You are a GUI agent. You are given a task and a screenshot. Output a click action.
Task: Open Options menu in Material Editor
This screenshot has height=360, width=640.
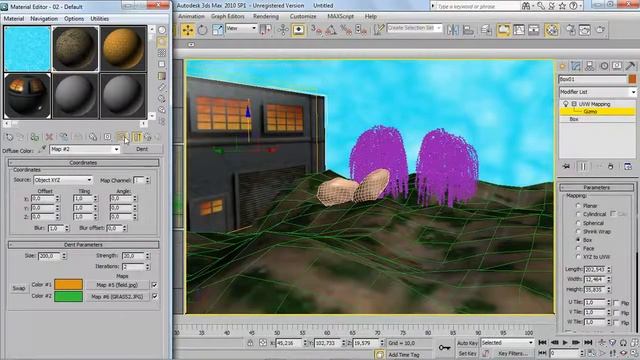[x=74, y=19]
